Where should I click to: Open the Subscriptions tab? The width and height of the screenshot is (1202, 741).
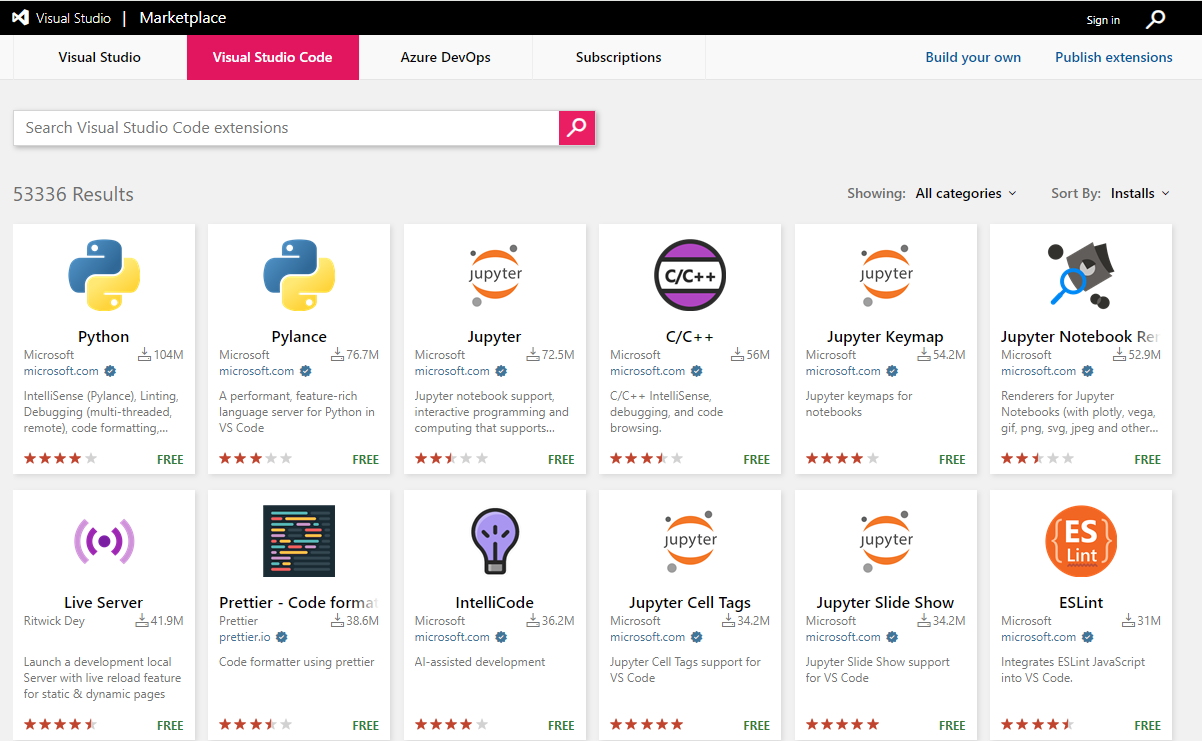click(618, 58)
